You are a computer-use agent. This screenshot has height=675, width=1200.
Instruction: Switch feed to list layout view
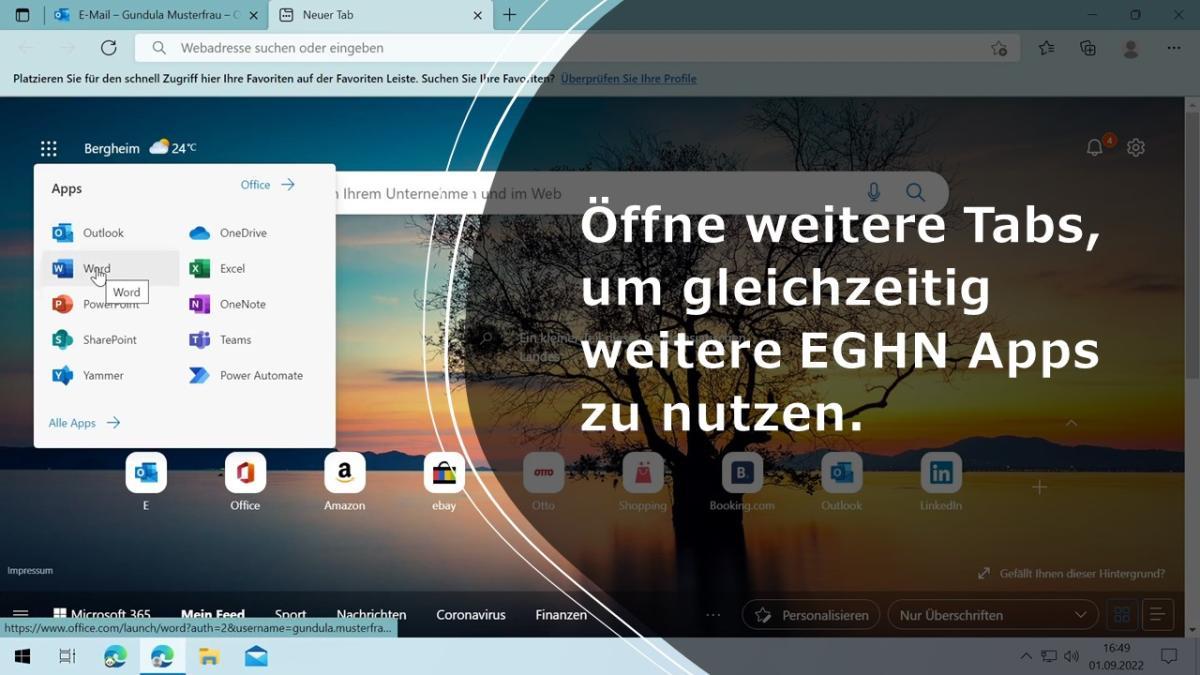pos(1157,615)
